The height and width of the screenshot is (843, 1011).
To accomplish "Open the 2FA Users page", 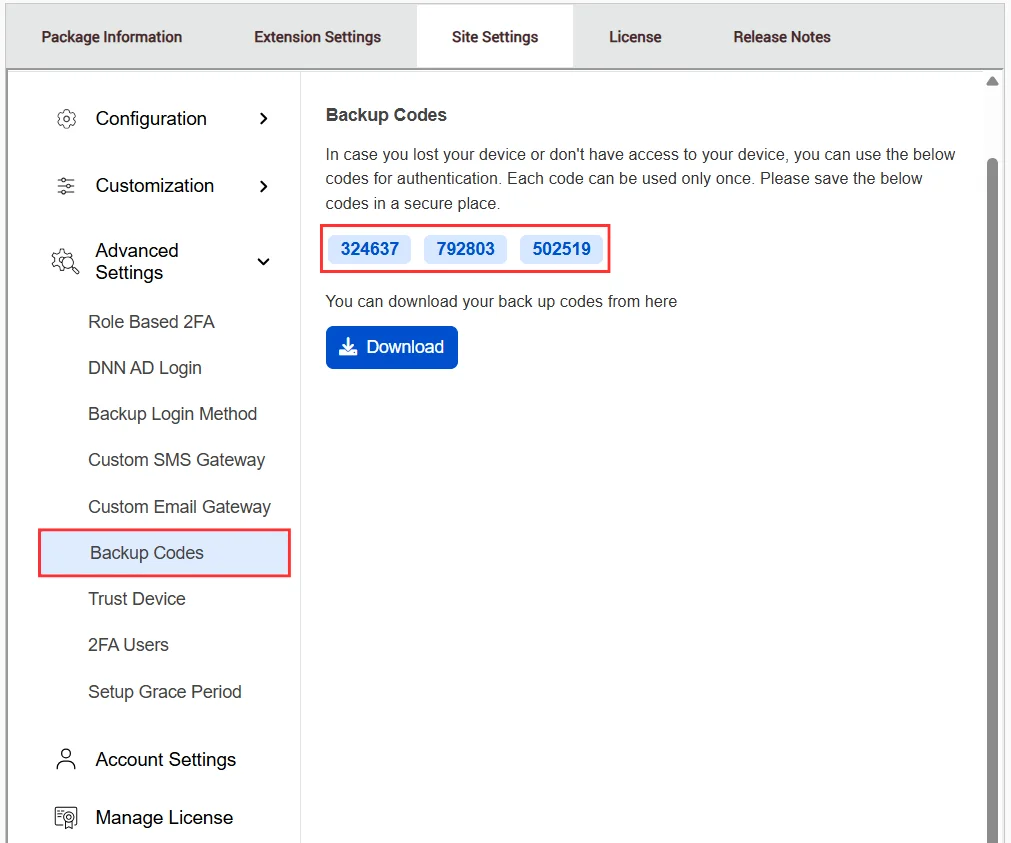I will pos(128,645).
